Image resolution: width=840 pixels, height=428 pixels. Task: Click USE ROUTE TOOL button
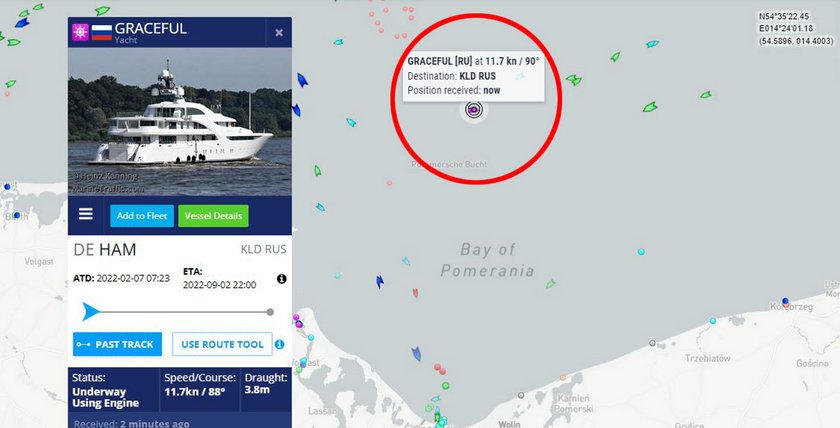point(222,344)
